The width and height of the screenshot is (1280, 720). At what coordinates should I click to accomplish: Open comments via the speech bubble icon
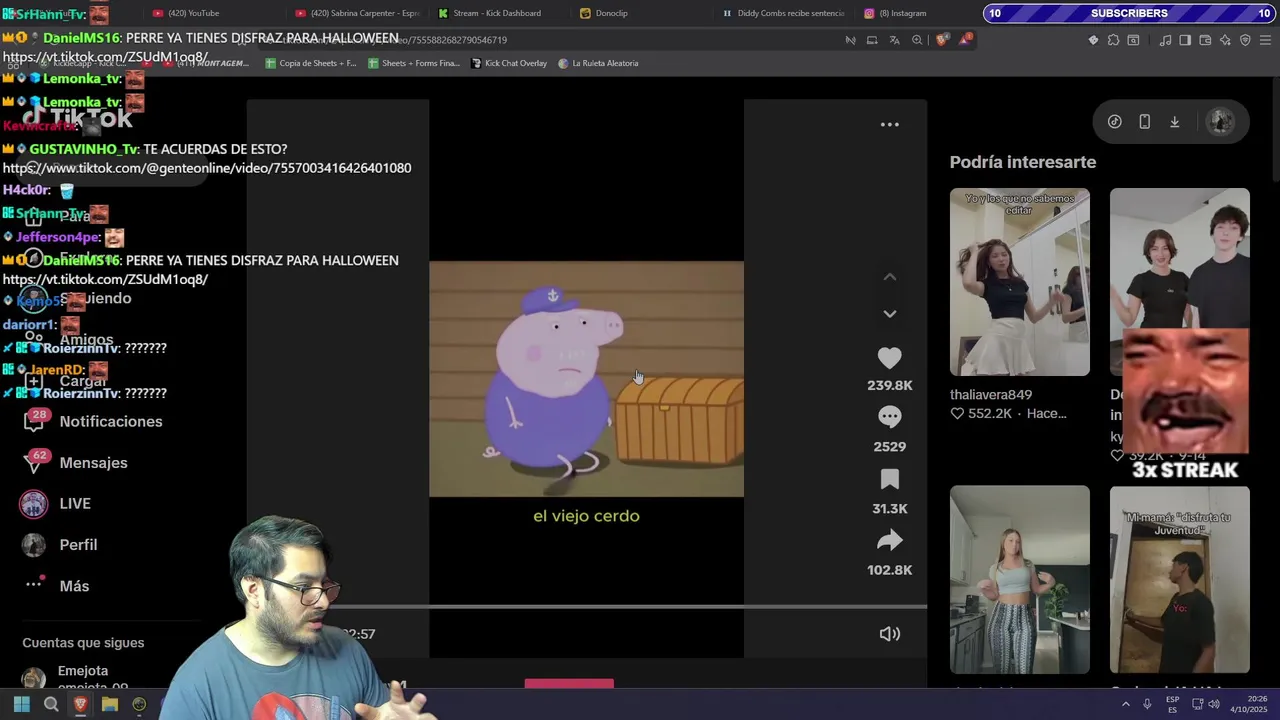[889, 416]
